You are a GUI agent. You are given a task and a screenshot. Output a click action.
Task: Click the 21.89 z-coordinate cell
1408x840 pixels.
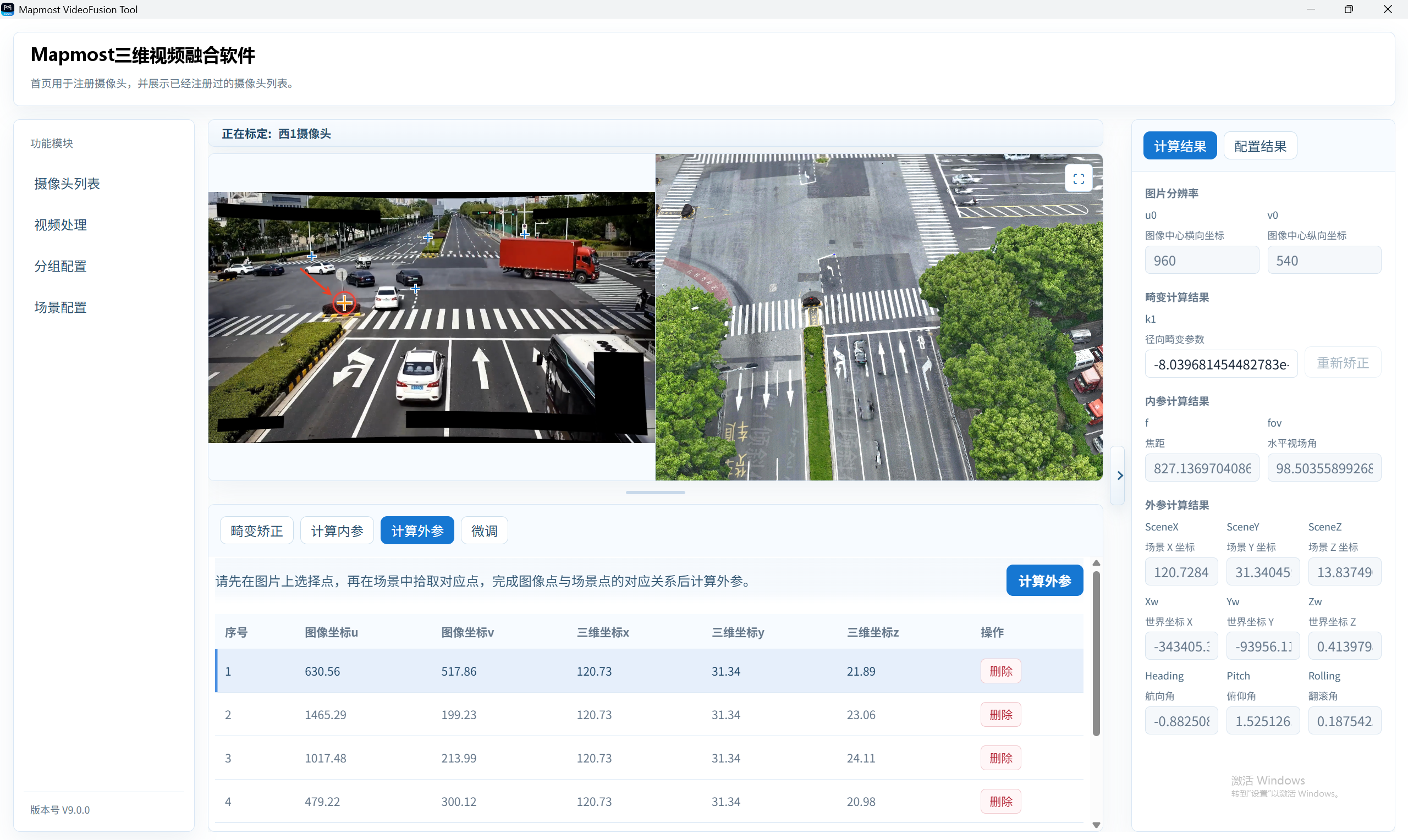coord(861,671)
